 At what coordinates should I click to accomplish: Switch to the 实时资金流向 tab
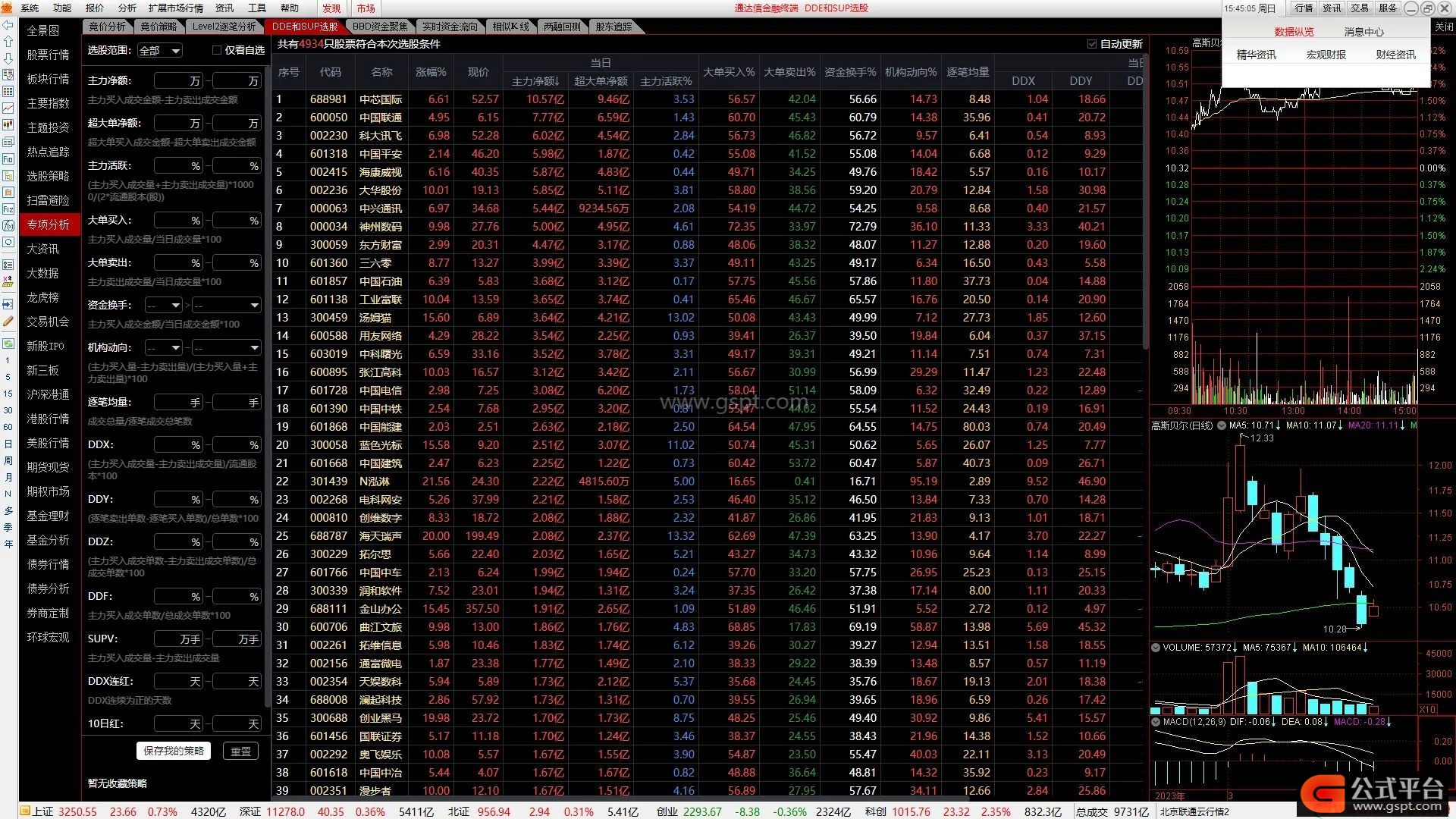(x=450, y=27)
